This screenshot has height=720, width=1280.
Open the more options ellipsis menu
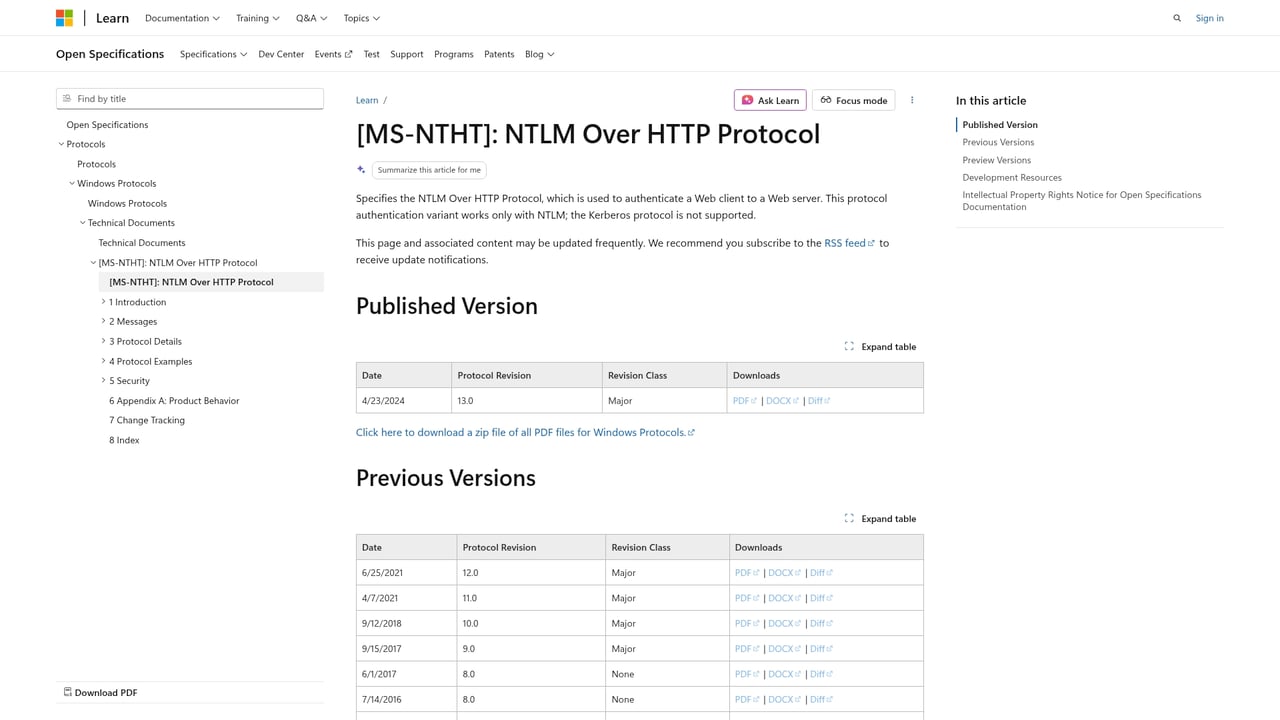click(x=911, y=100)
